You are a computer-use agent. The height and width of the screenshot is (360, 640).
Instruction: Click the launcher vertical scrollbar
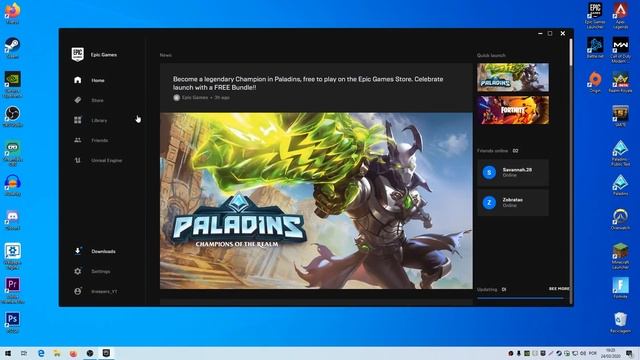pyautogui.click(x=571, y=52)
